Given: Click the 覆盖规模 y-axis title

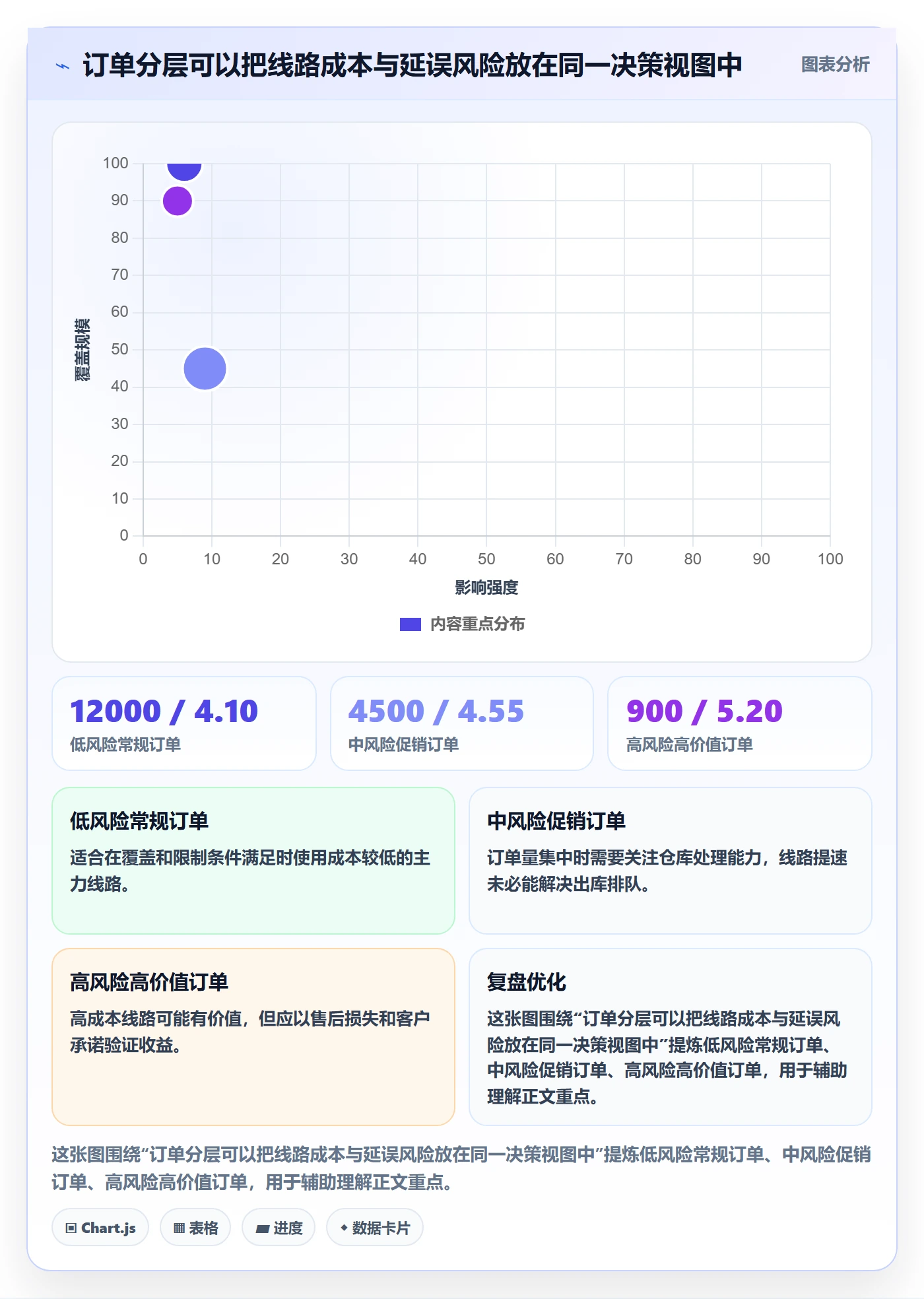Looking at the screenshot, I should point(82,350).
